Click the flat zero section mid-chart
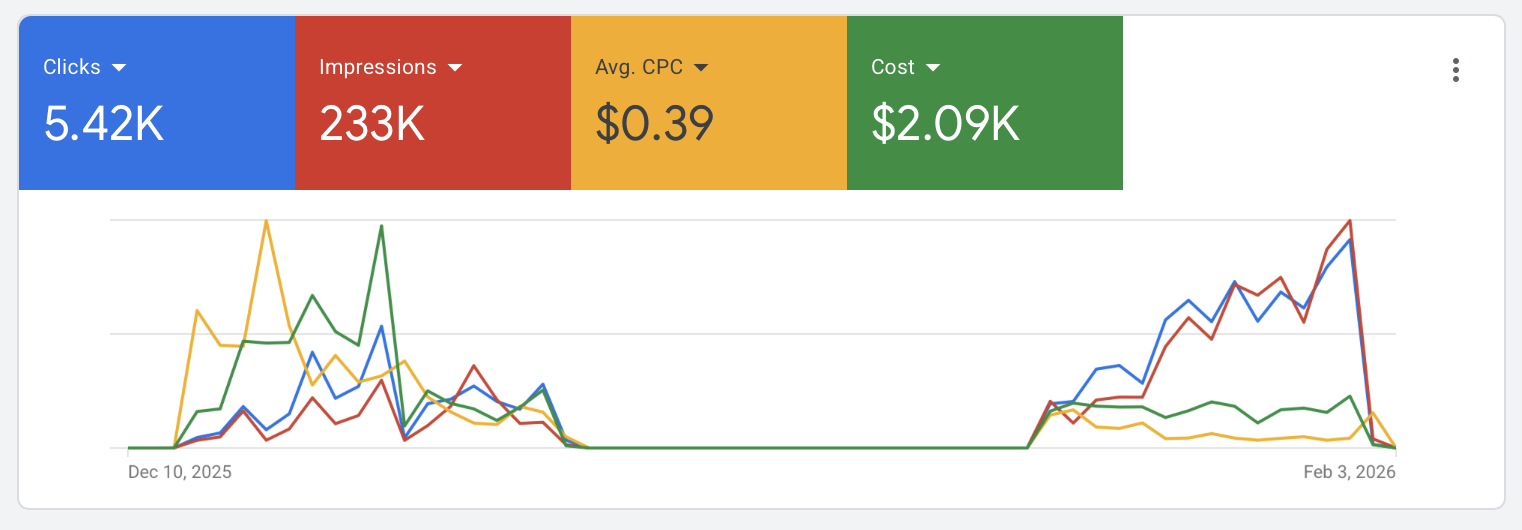Viewport: 1522px width, 530px height. (x=800, y=447)
